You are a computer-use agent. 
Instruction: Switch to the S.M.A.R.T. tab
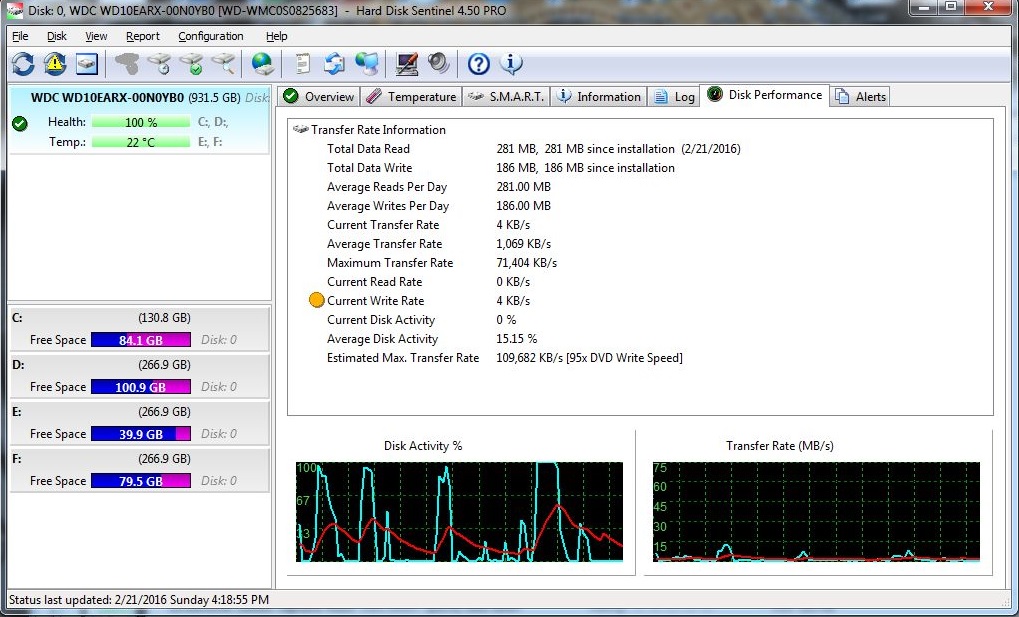(506, 96)
